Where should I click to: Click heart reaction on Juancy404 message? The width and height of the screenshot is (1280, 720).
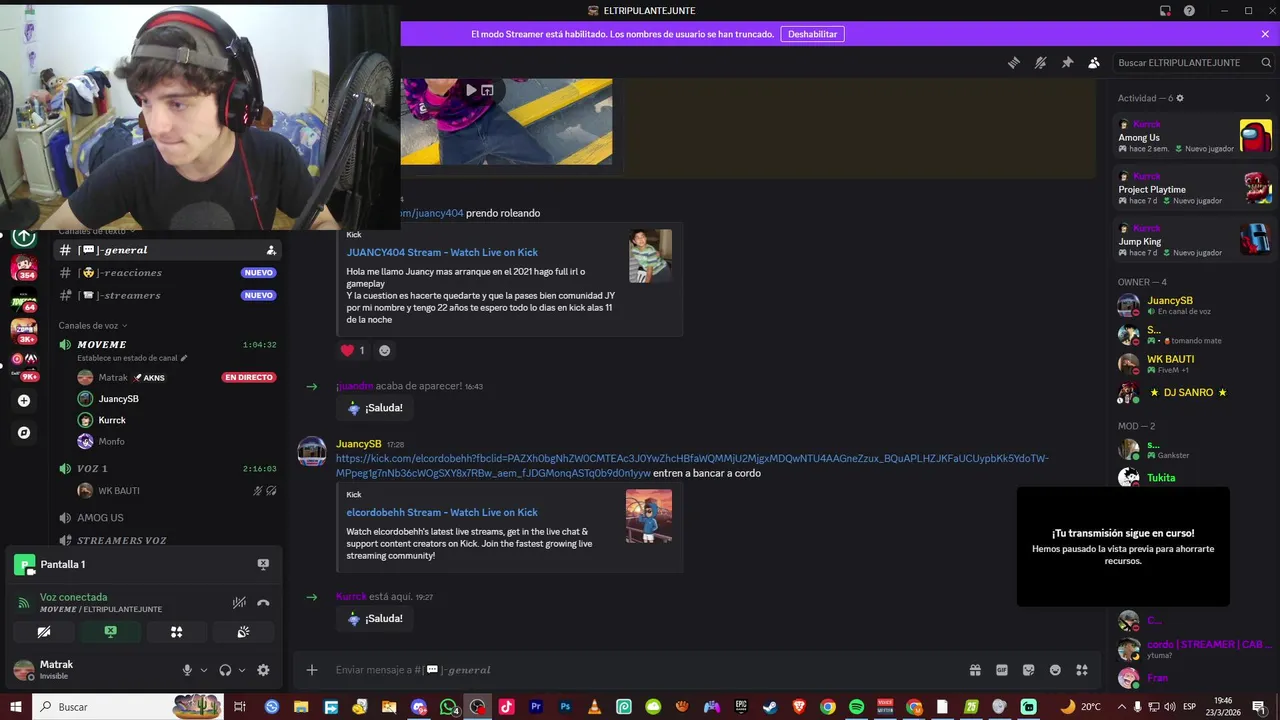tap(353, 350)
